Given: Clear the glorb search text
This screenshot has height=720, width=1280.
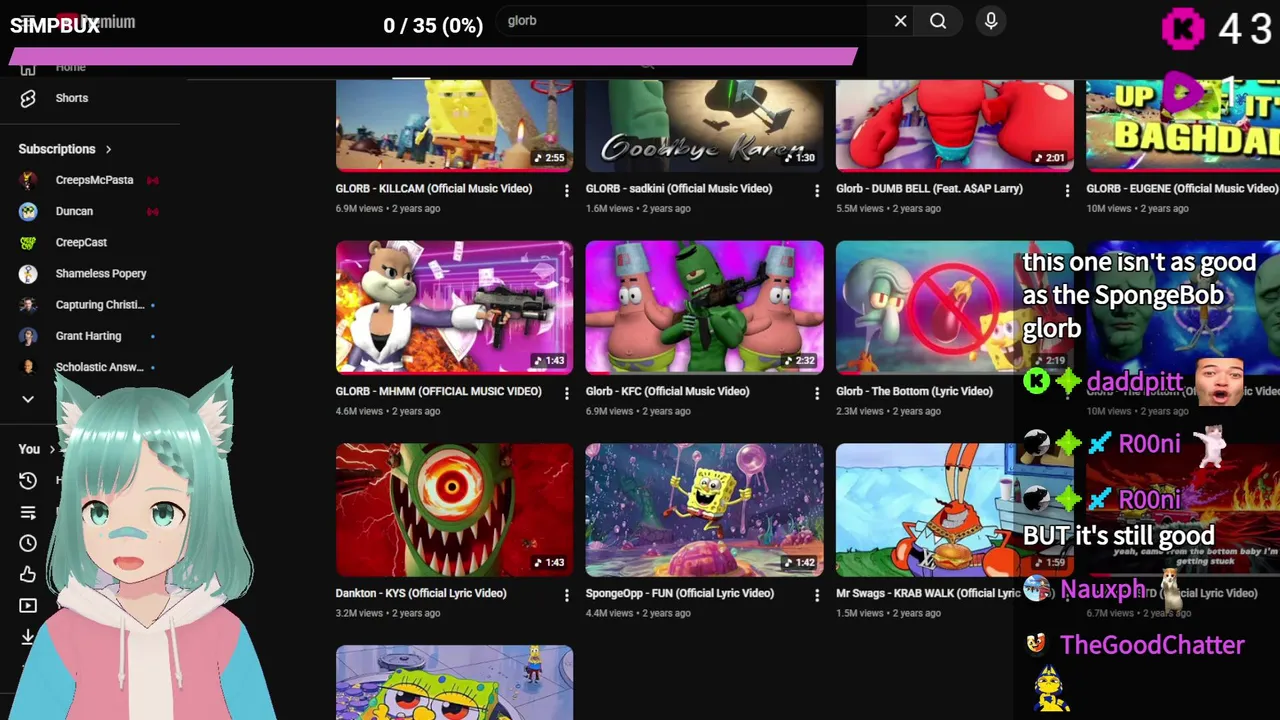Looking at the screenshot, I should click(x=900, y=21).
